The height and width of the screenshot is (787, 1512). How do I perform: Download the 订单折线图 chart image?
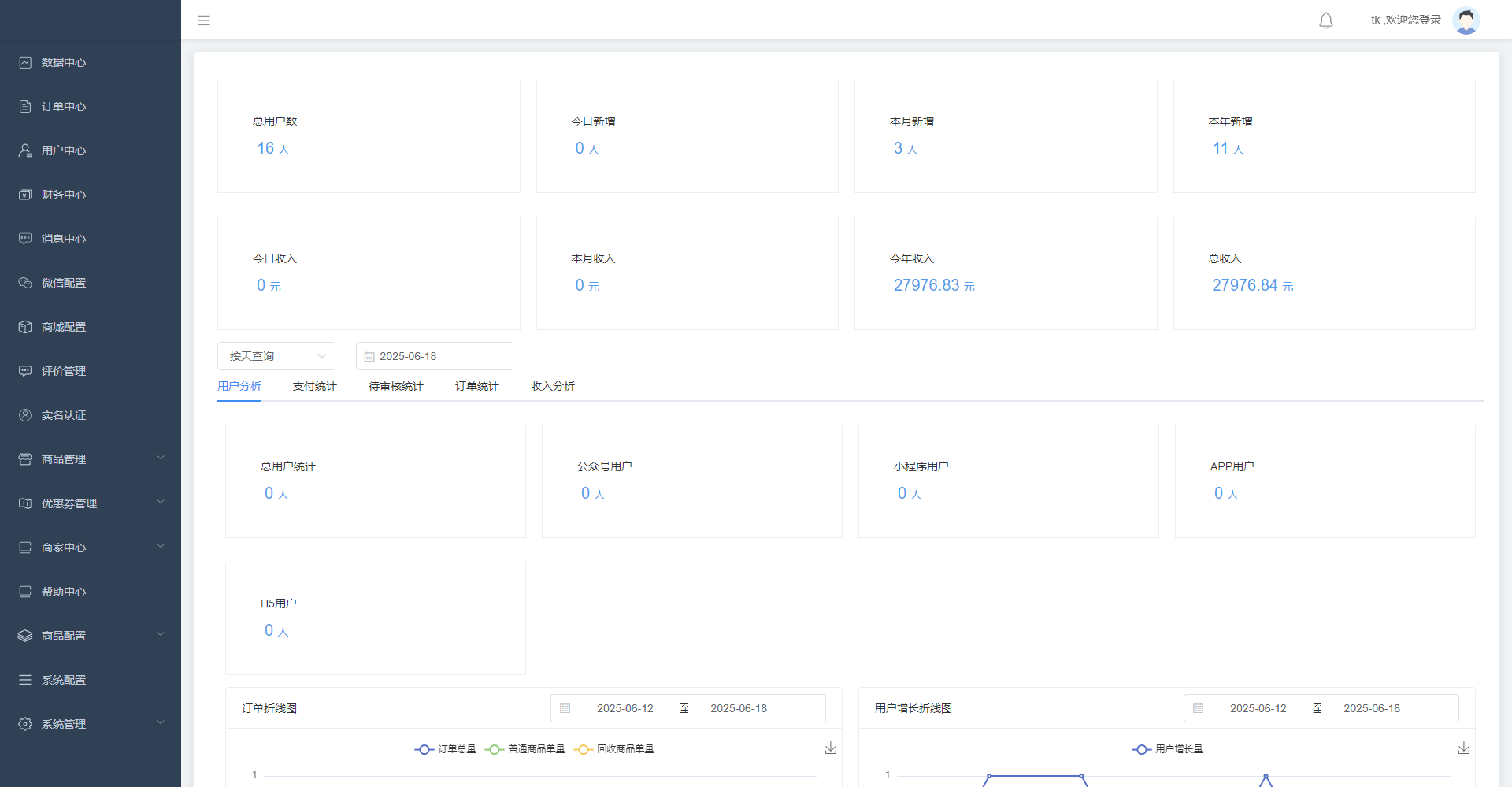(x=830, y=748)
